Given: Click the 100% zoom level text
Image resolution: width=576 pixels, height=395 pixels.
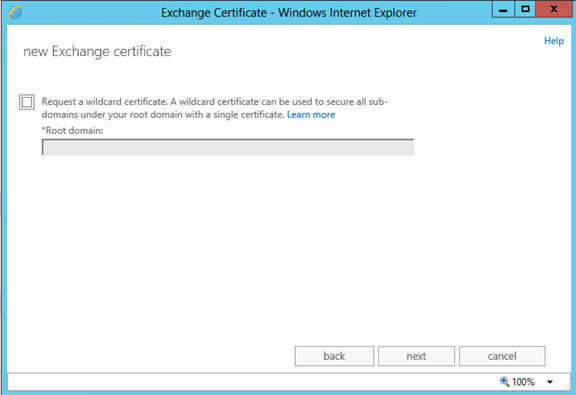Looking at the screenshot, I should 523,382.
